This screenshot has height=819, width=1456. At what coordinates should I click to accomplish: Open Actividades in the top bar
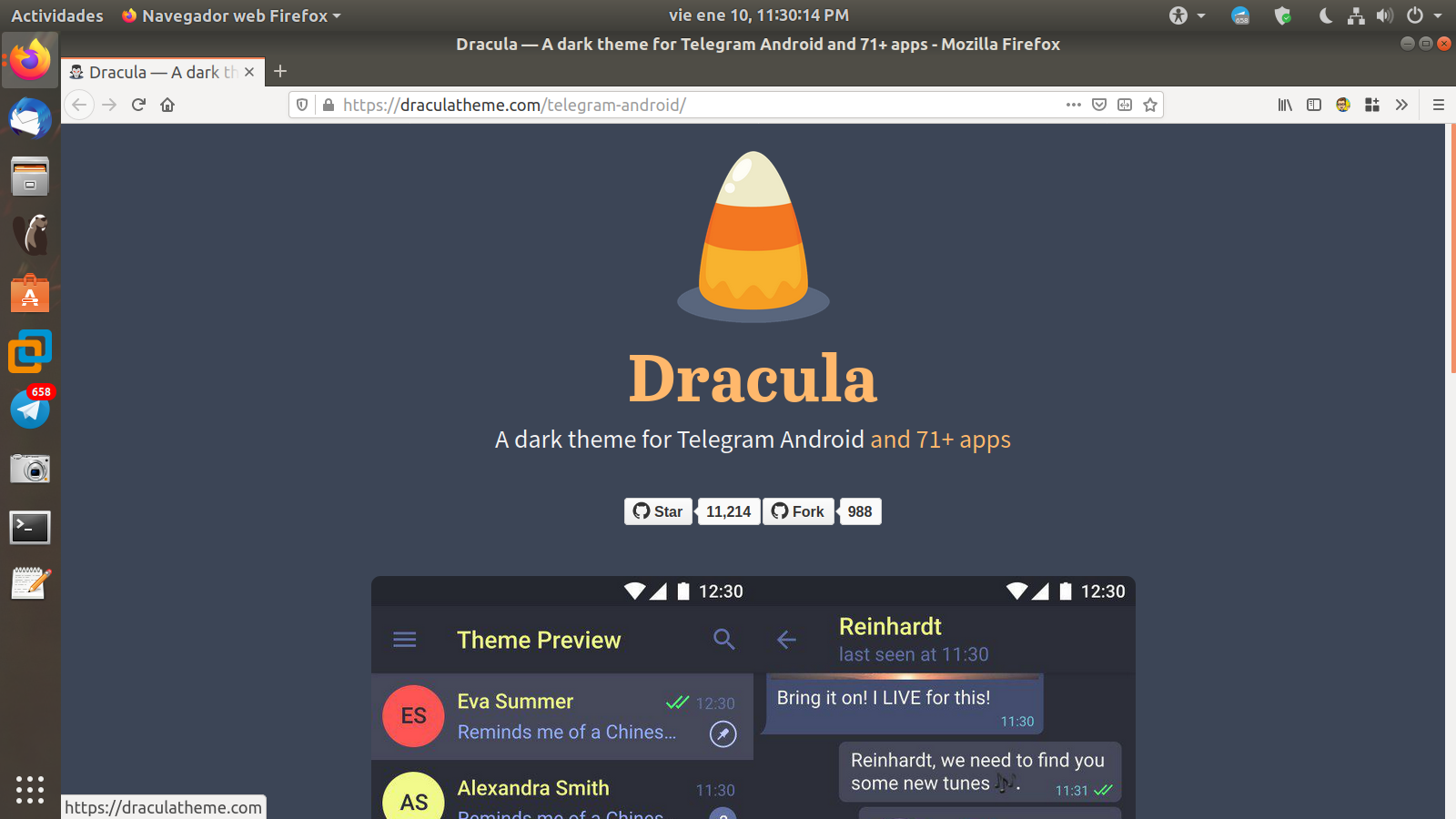[x=56, y=15]
